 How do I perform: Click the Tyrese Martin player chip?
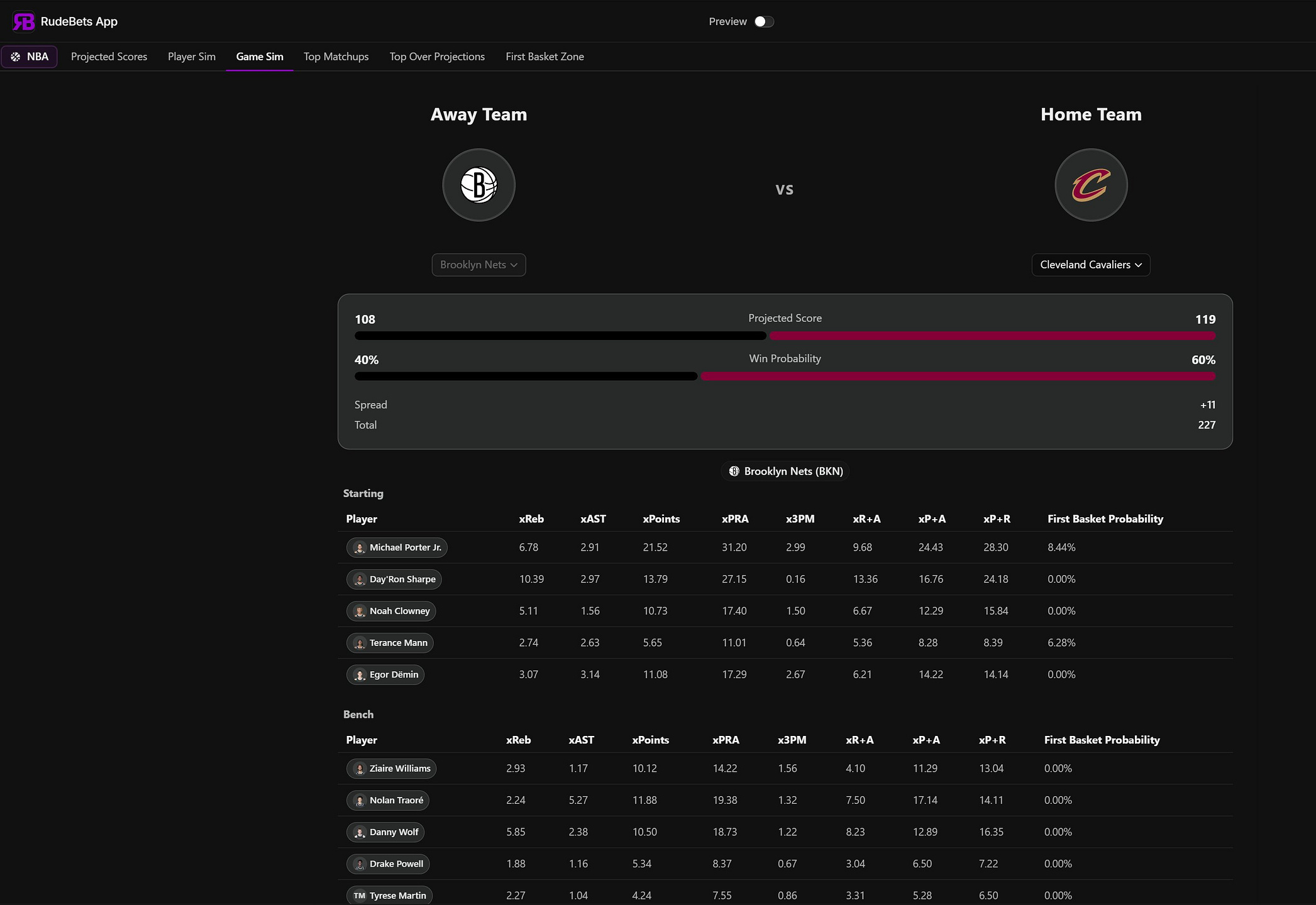click(389, 896)
